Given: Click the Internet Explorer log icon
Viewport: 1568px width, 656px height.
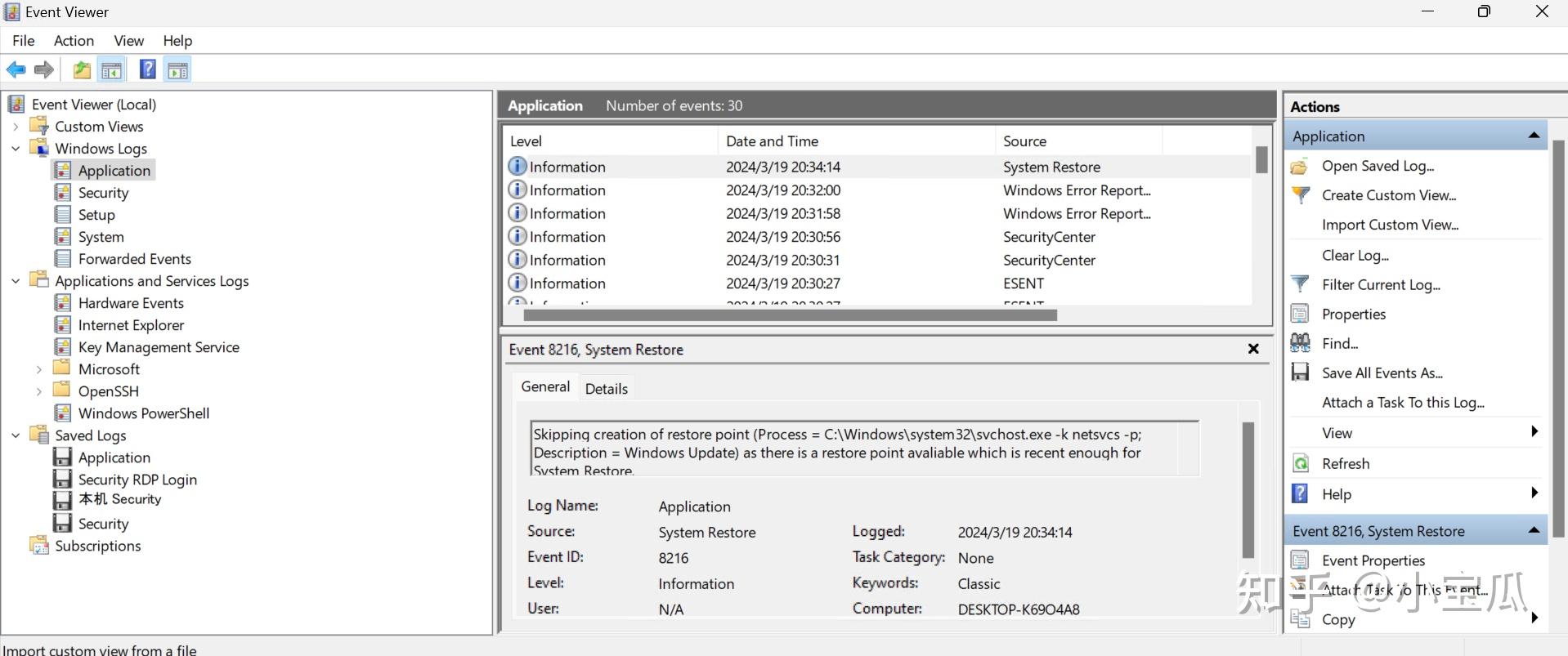Looking at the screenshot, I should click(63, 324).
